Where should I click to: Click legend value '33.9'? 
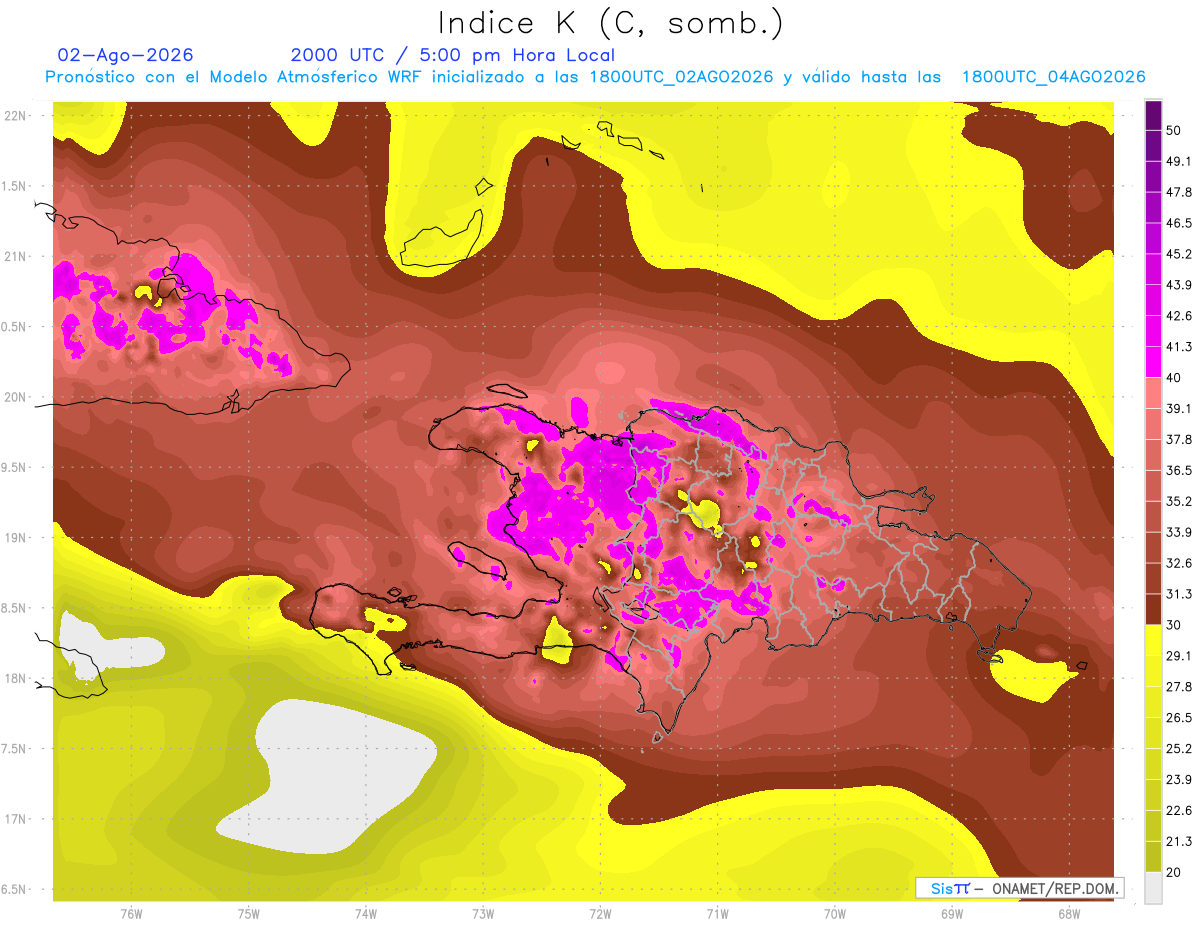click(x=1181, y=532)
